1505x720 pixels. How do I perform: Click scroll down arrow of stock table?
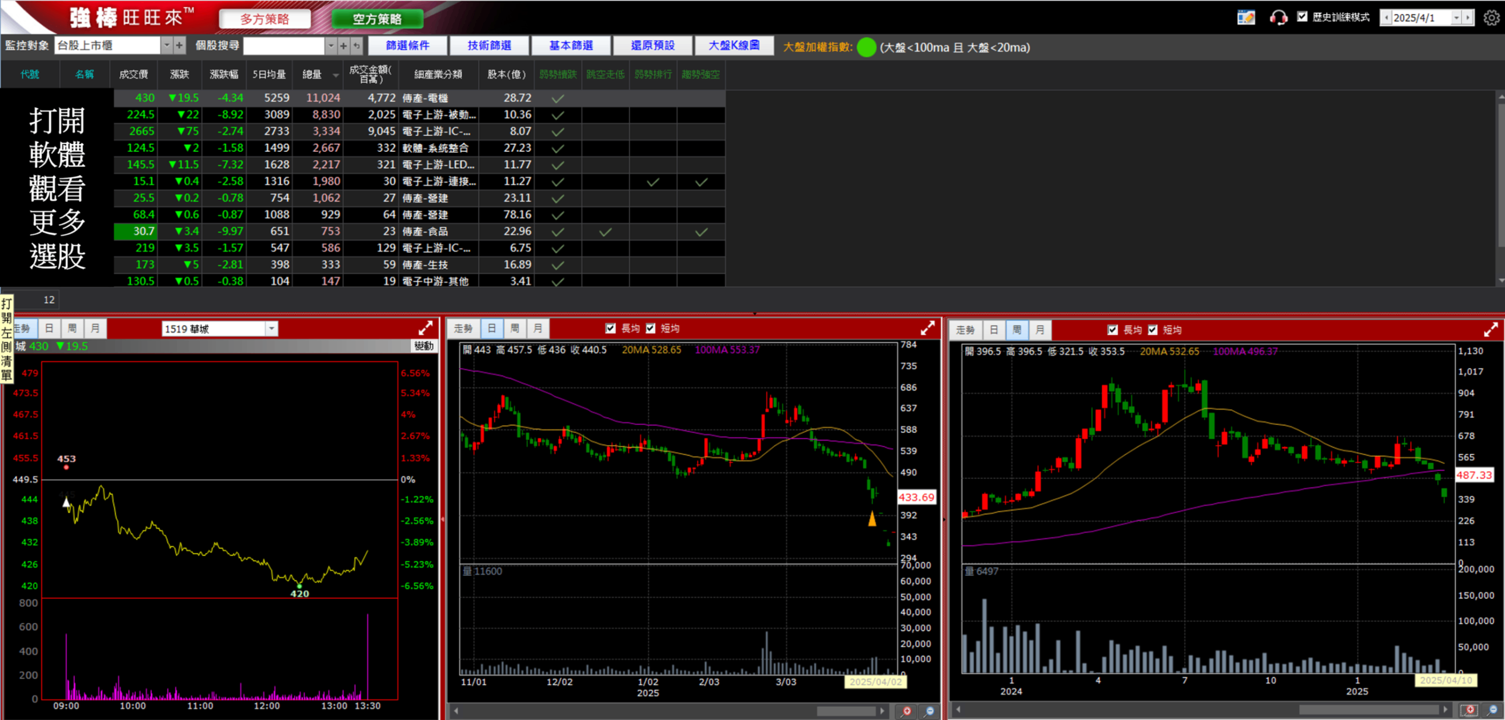(1500, 281)
